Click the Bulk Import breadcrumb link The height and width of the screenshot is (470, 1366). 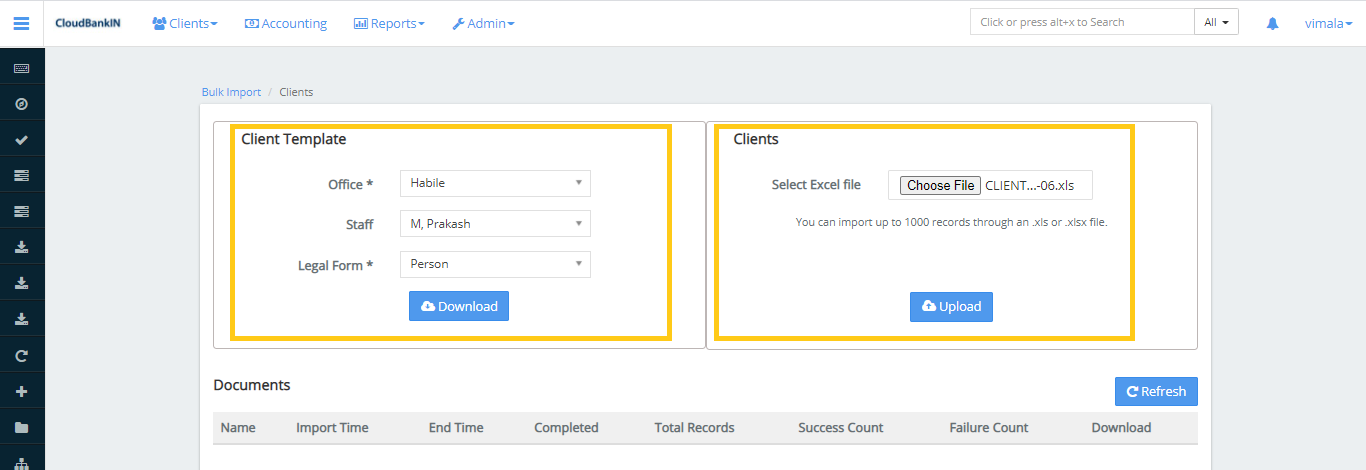[x=231, y=92]
